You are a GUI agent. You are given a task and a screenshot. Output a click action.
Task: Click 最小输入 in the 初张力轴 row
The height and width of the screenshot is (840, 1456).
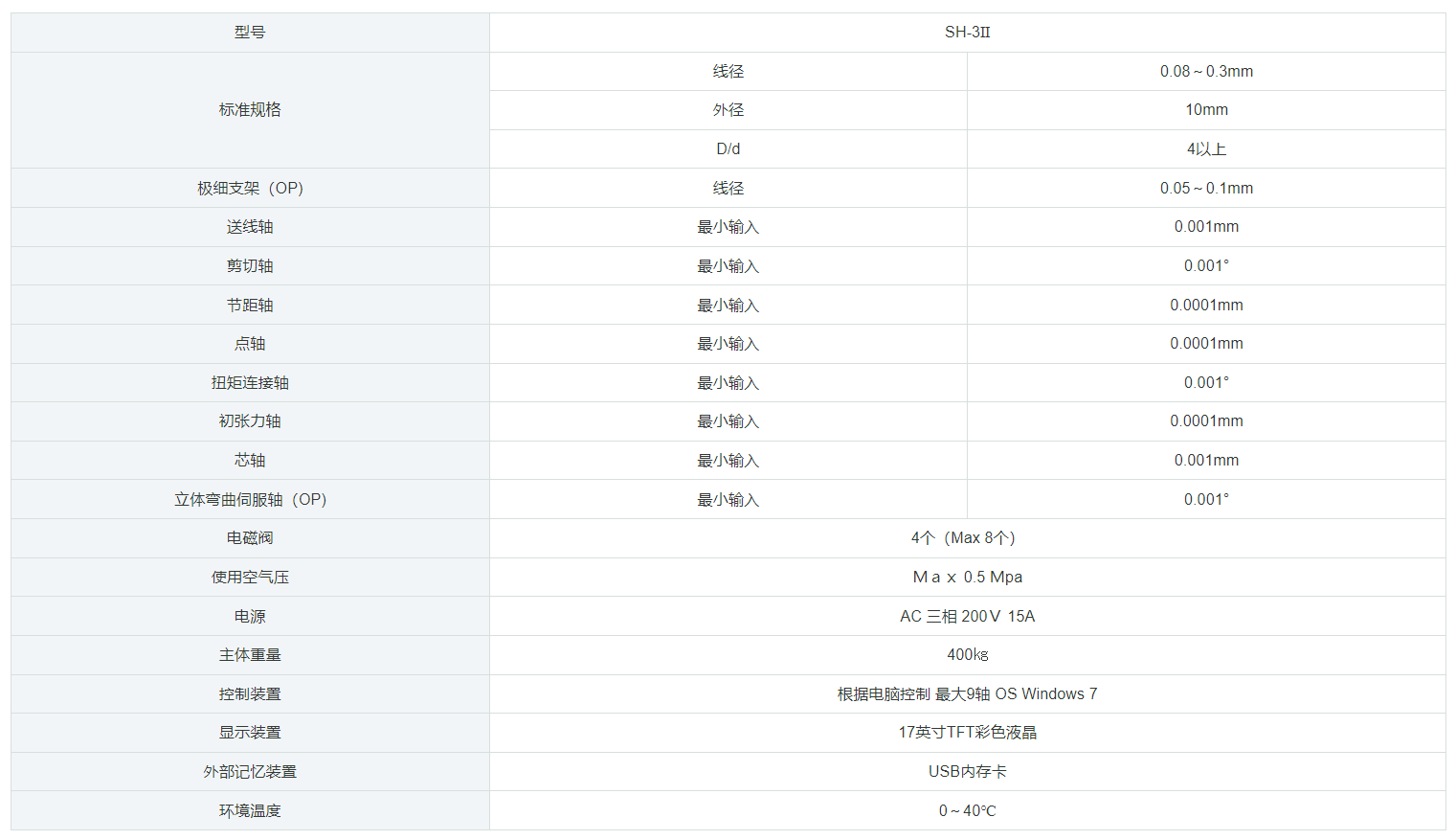pyautogui.click(x=728, y=421)
